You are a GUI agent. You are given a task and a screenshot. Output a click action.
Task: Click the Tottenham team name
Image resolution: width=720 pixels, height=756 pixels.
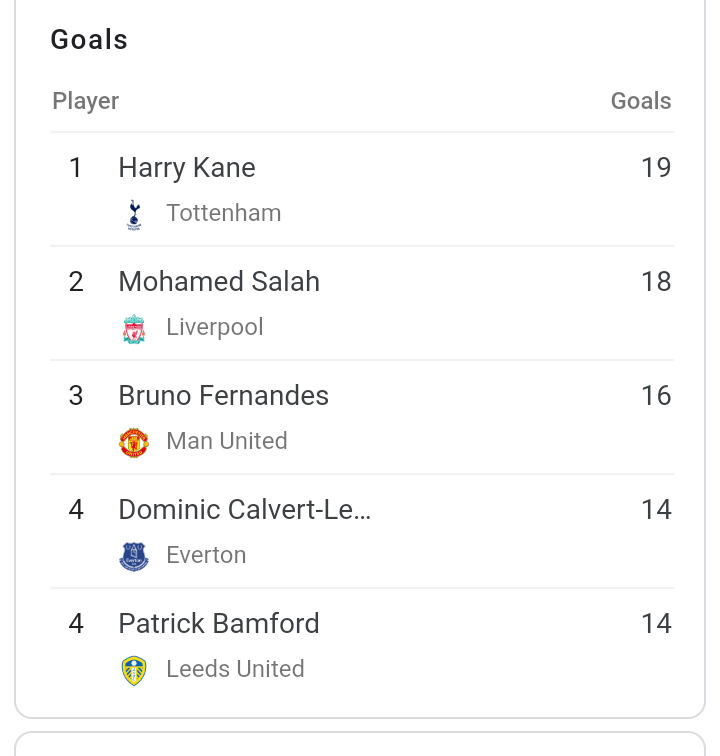click(224, 213)
